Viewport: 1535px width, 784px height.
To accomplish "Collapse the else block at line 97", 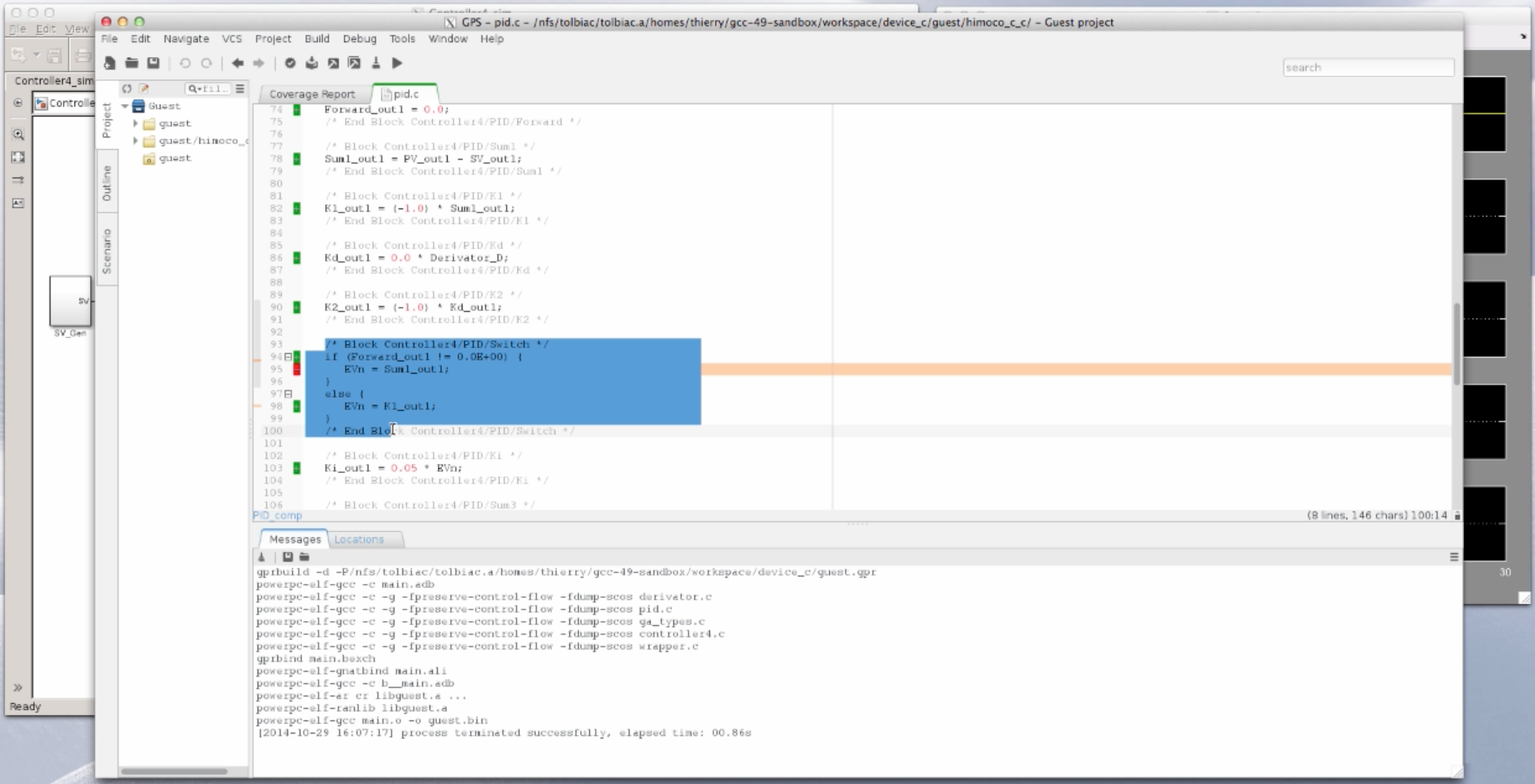I will (288, 394).
